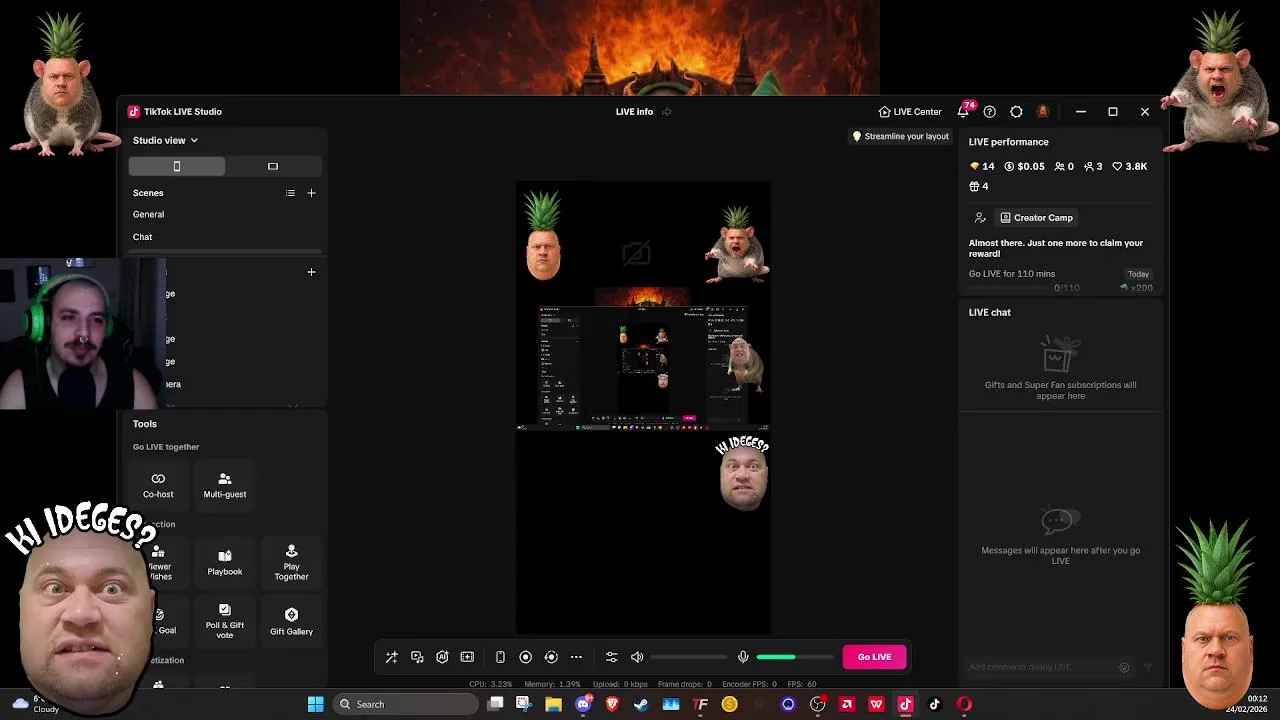Viewport: 1280px width, 720px height.
Task: Add a new source with plus
Action: [x=311, y=272]
